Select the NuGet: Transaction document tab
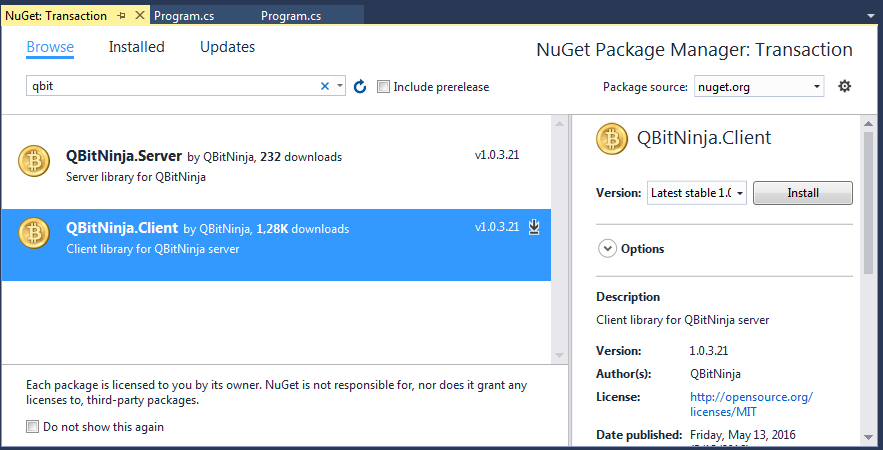The width and height of the screenshot is (883, 450). [56, 16]
